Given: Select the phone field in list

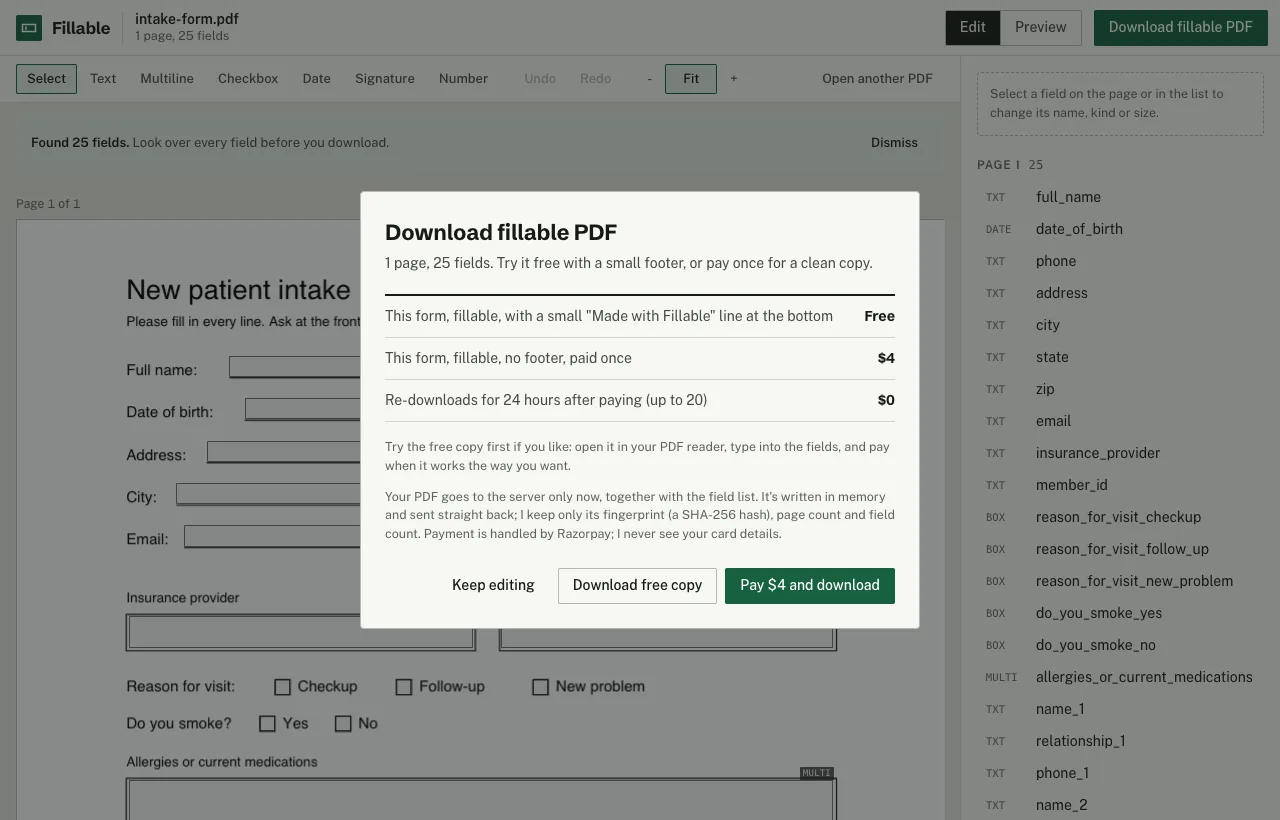Looking at the screenshot, I should 1120,261.
